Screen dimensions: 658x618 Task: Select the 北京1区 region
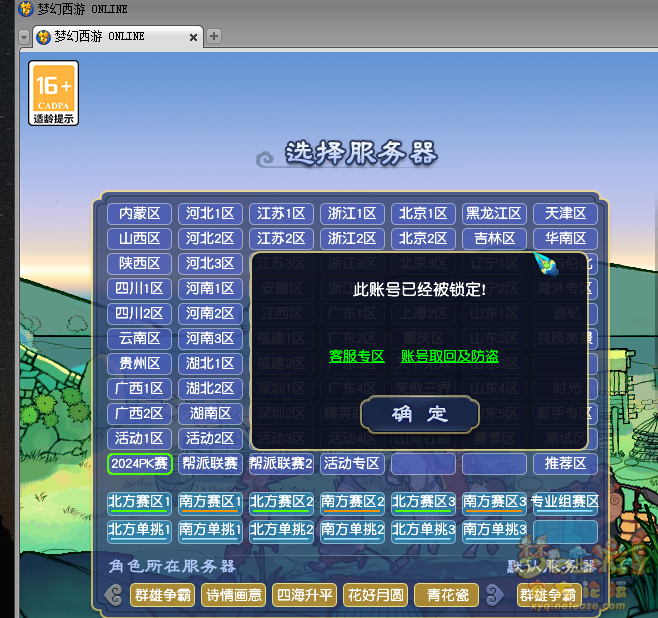pos(423,214)
